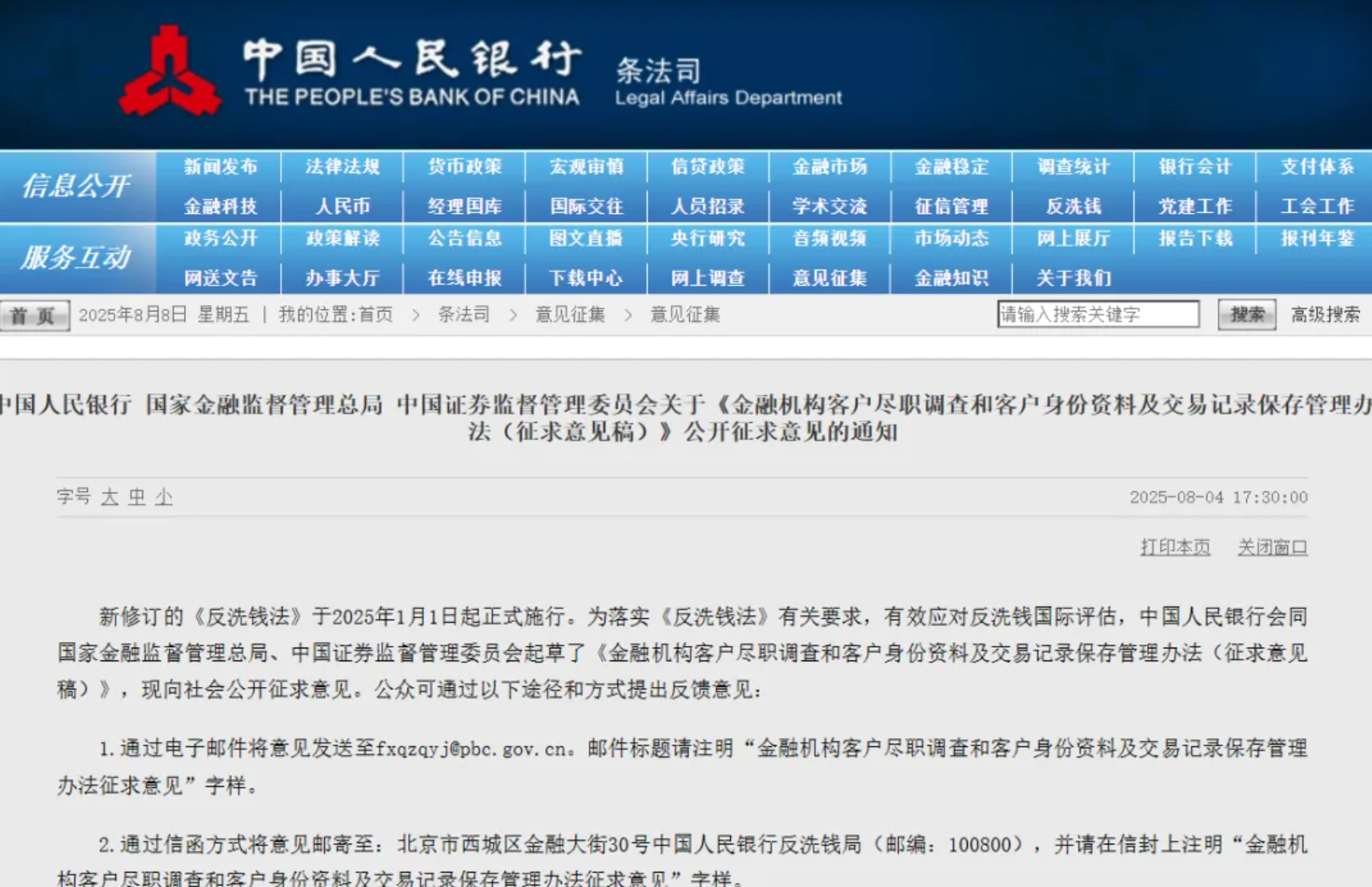Open 人员招录 navigation link
Viewport: 1372px width, 887px height.
pyautogui.click(x=708, y=207)
